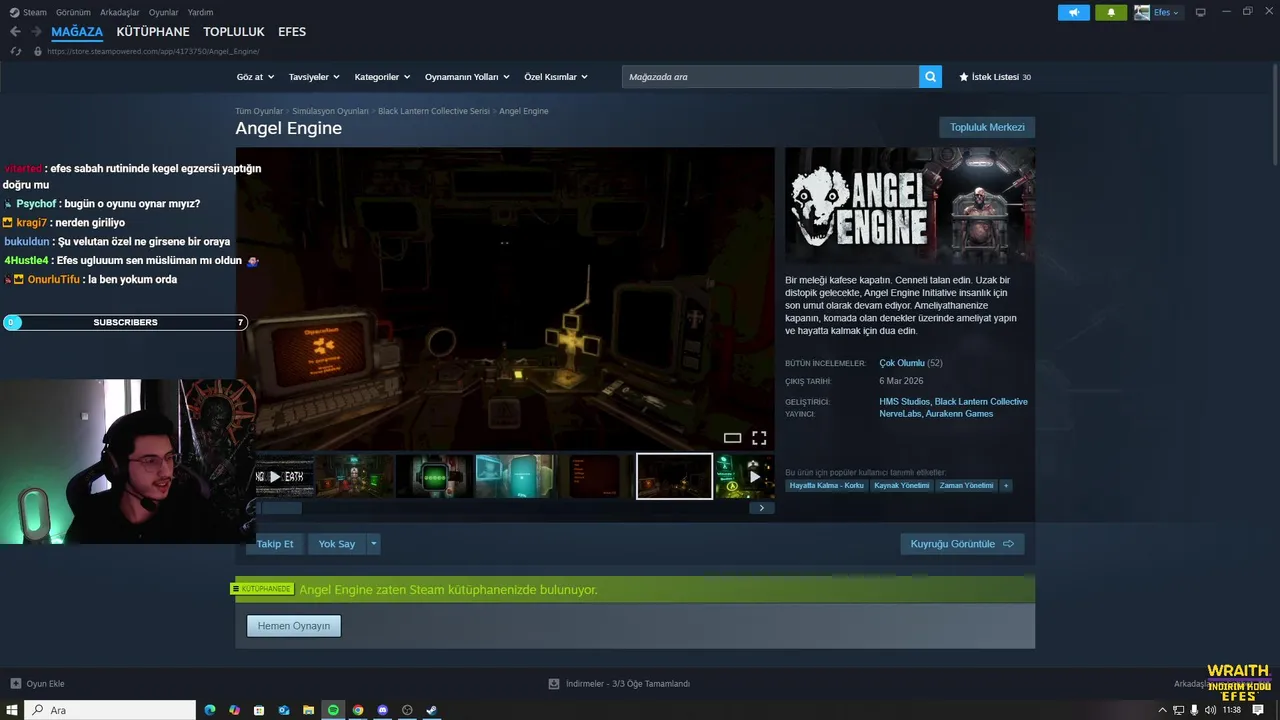Open the Steam menu
The height and width of the screenshot is (720, 1280).
(x=28, y=12)
